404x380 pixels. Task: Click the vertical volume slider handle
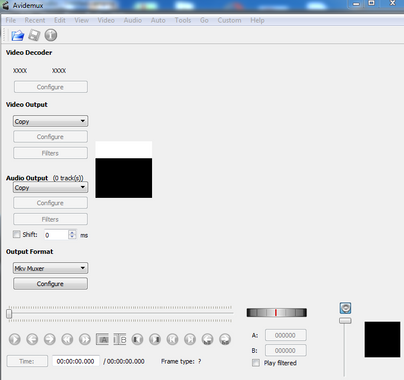tap(345, 321)
